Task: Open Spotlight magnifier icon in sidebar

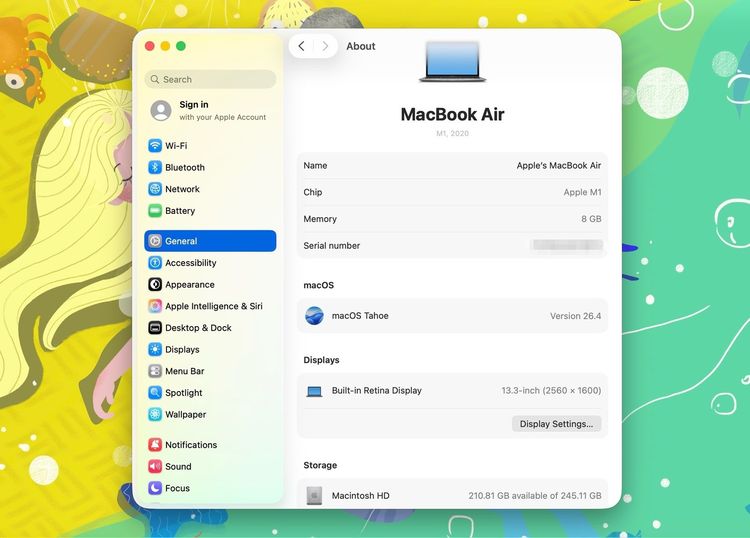Action: coord(155,393)
